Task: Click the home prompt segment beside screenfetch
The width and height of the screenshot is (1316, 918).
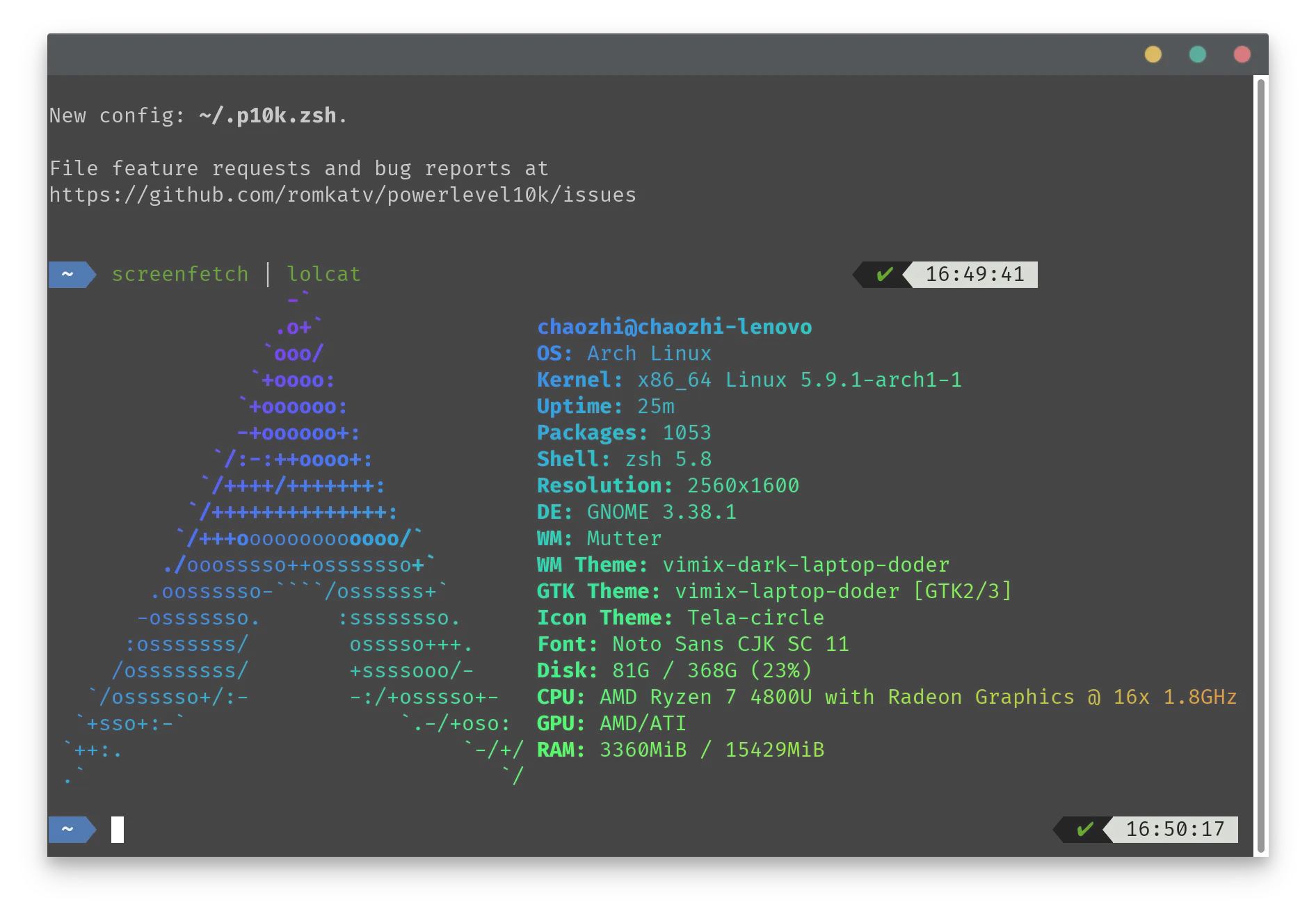Action: [70, 275]
